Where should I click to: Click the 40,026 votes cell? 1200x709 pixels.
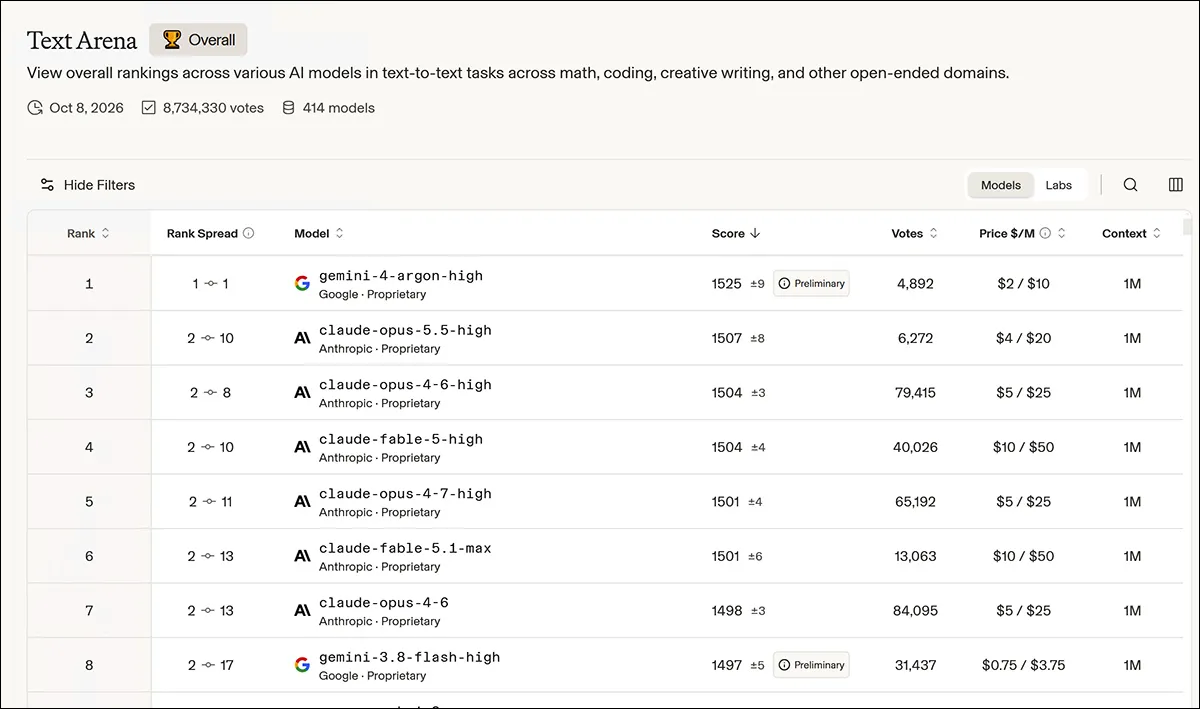(x=915, y=447)
